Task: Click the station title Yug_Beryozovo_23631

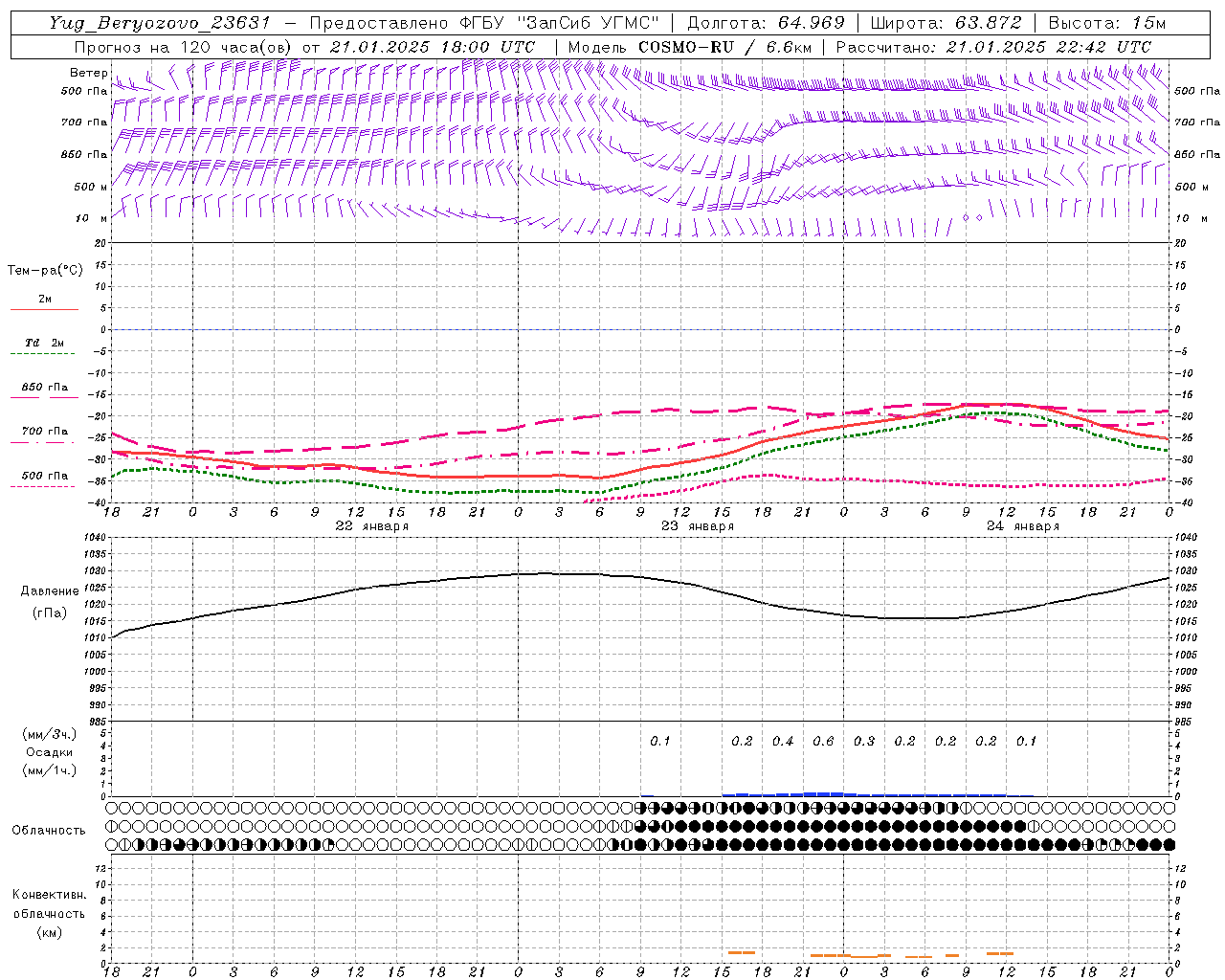Action: pyautogui.click(x=162, y=23)
